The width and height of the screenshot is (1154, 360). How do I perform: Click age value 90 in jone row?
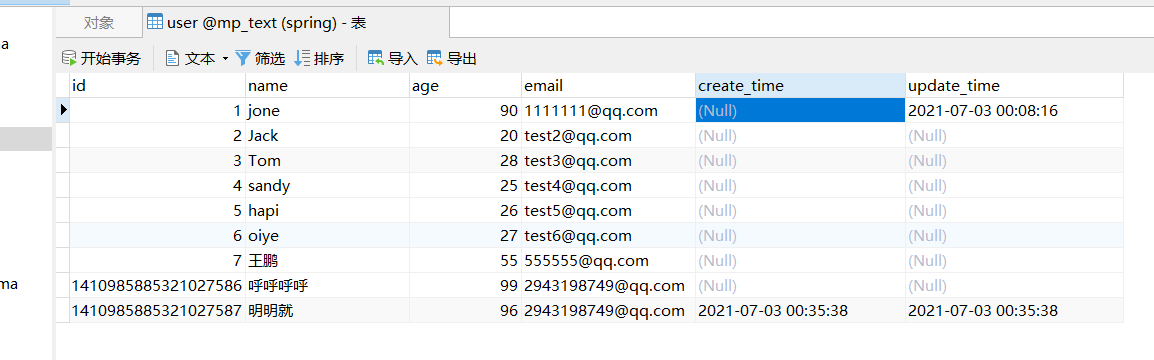tap(465, 110)
